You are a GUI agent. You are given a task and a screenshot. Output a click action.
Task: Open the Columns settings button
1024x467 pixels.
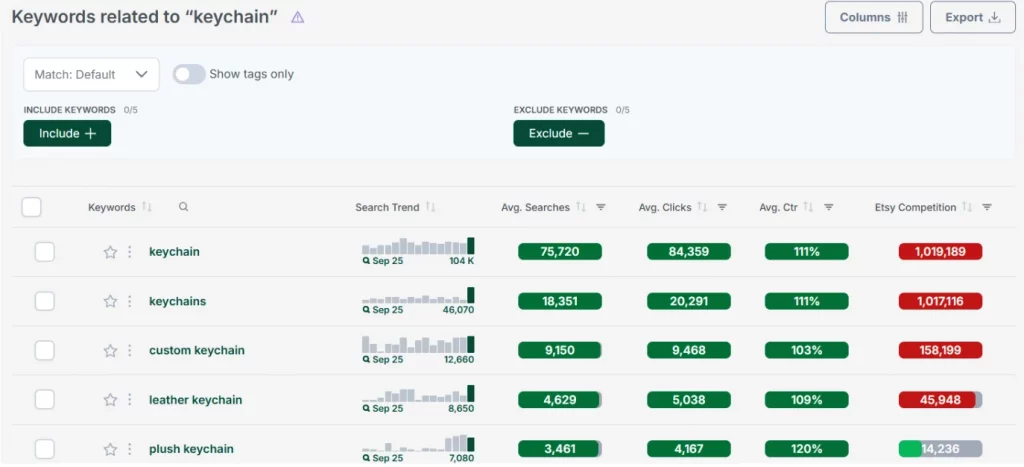pos(873,17)
